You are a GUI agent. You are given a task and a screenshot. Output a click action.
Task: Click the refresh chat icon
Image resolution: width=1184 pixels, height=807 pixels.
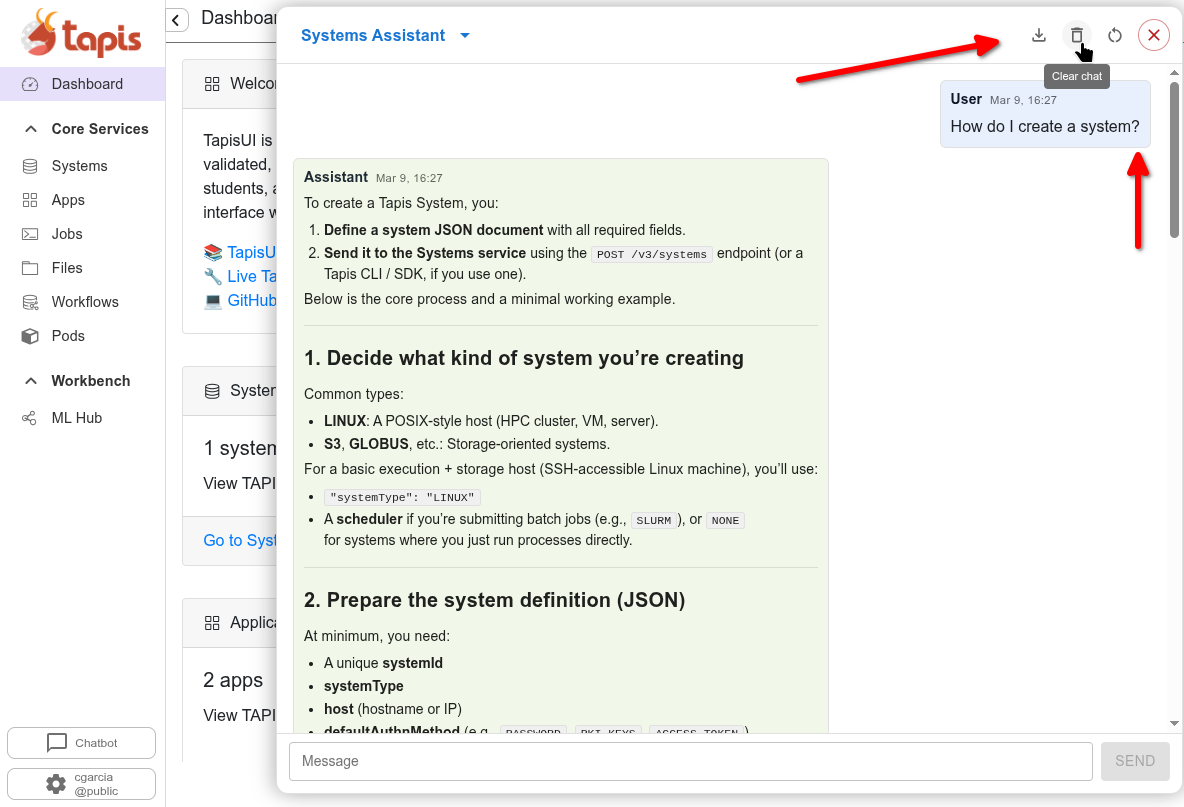coord(1115,35)
